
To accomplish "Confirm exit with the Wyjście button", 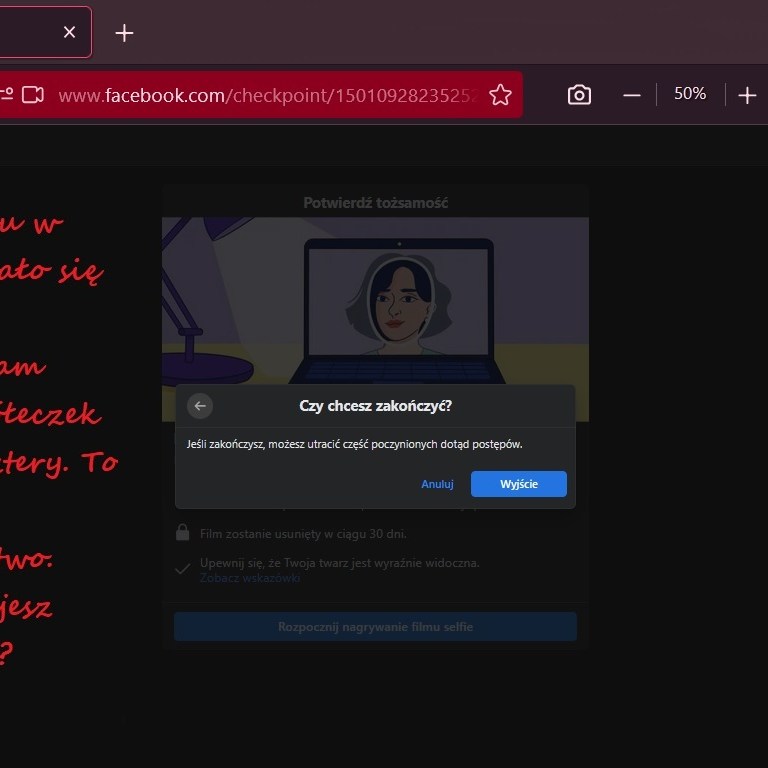I will (x=518, y=484).
